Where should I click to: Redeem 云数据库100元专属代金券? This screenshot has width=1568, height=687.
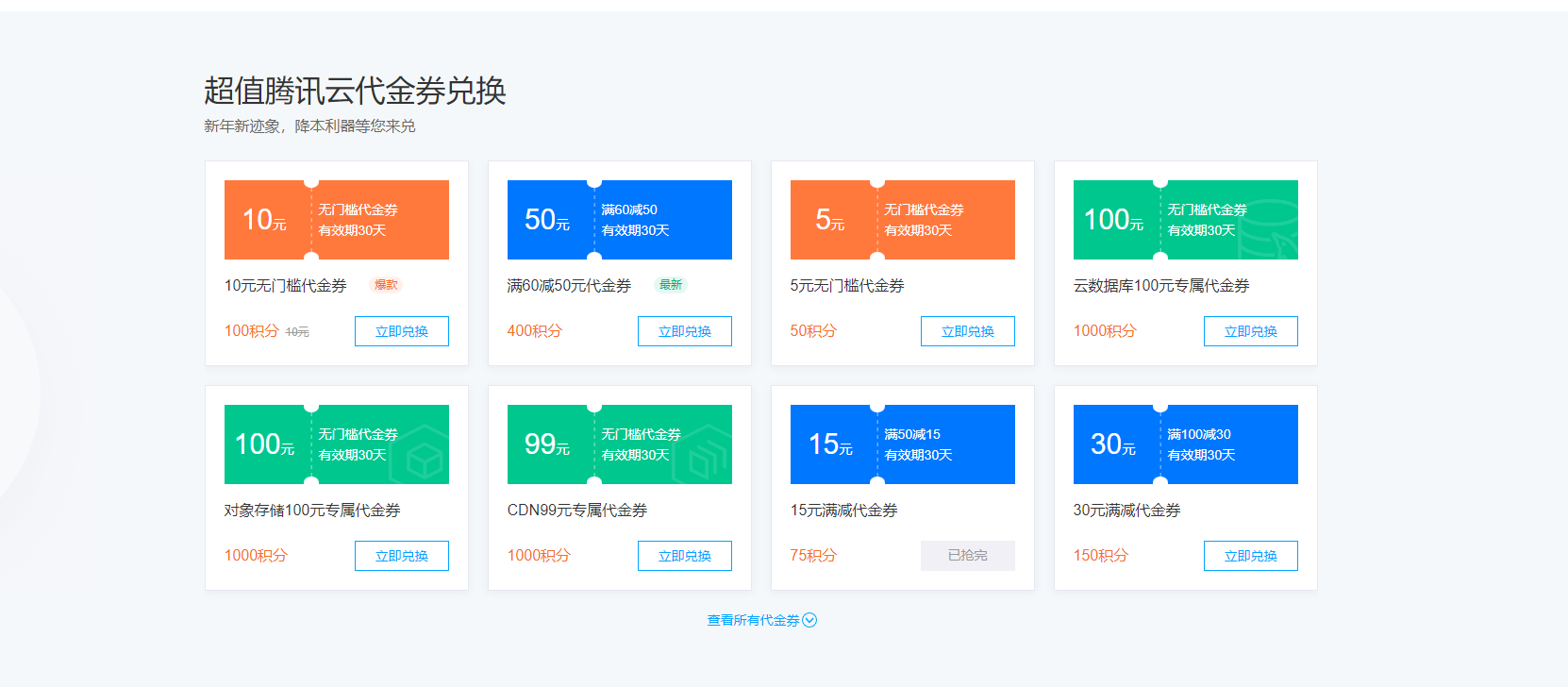1251,331
